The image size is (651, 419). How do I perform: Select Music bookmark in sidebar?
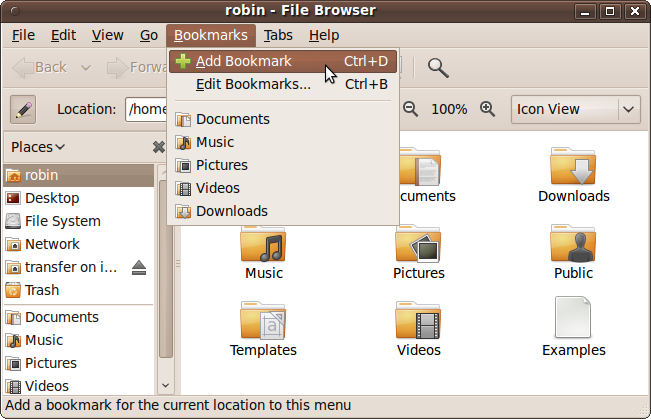[x=79, y=340]
